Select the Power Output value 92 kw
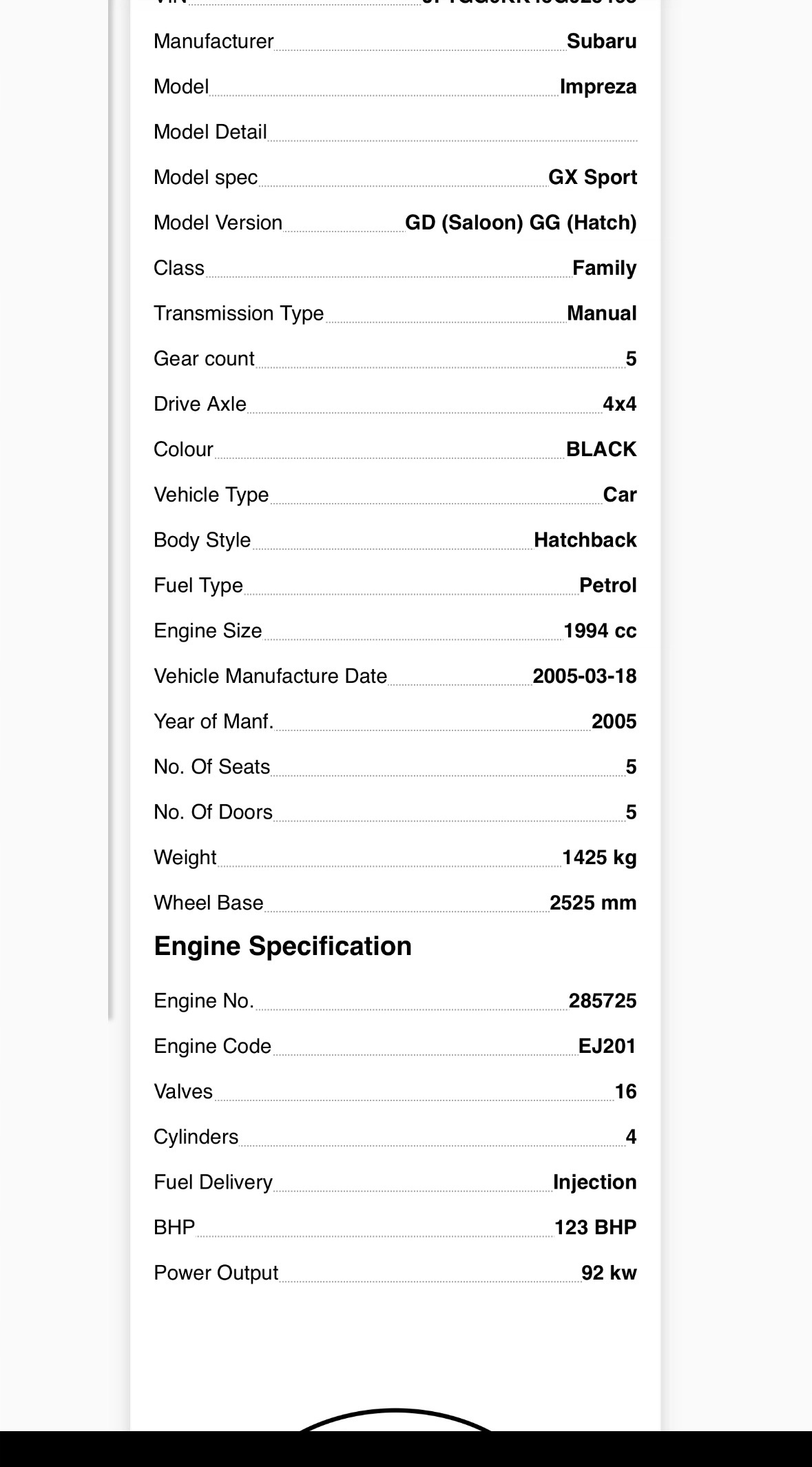The height and width of the screenshot is (1467, 812). coord(609,1273)
